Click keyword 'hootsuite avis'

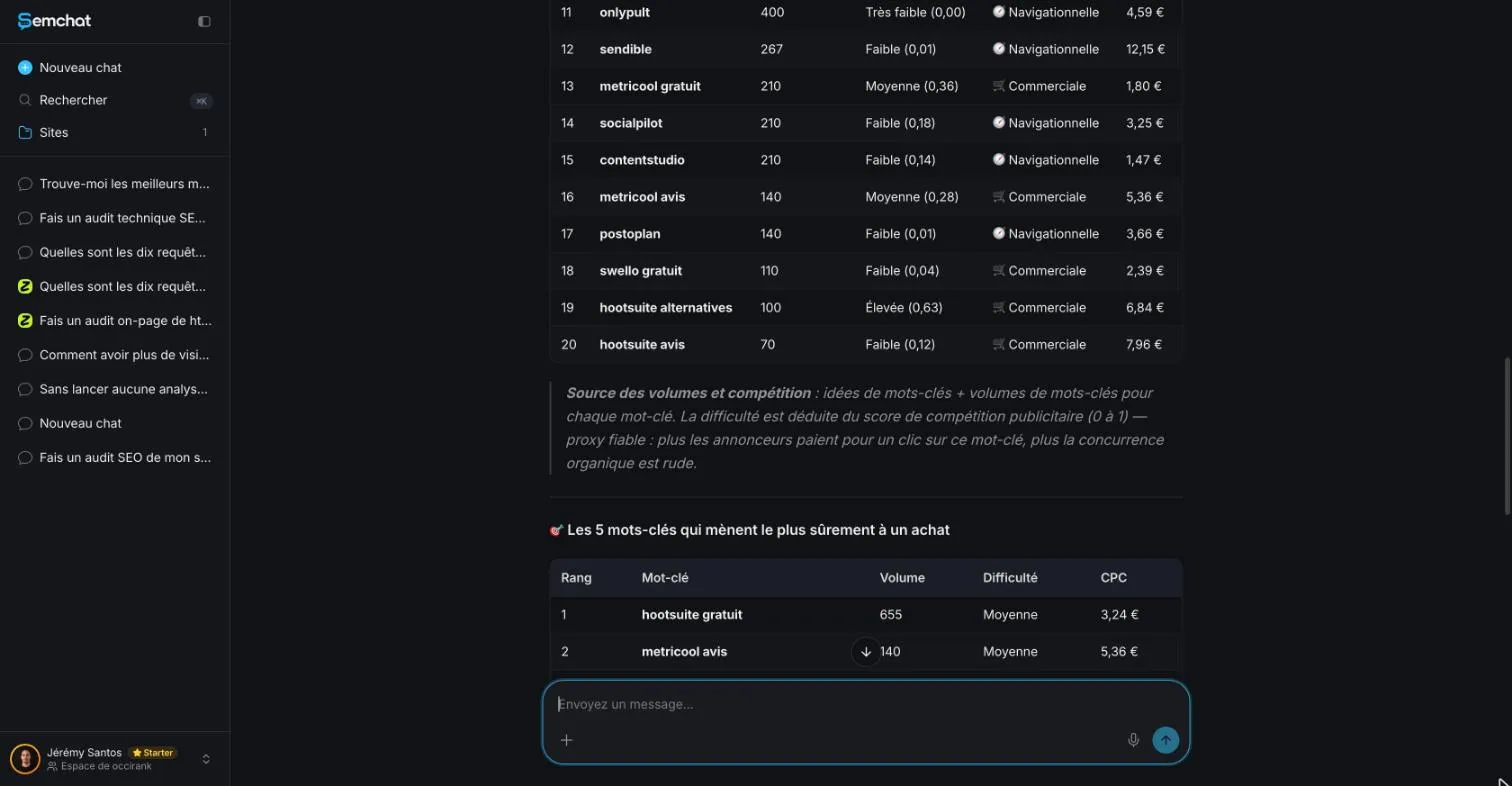coord(642,345)
